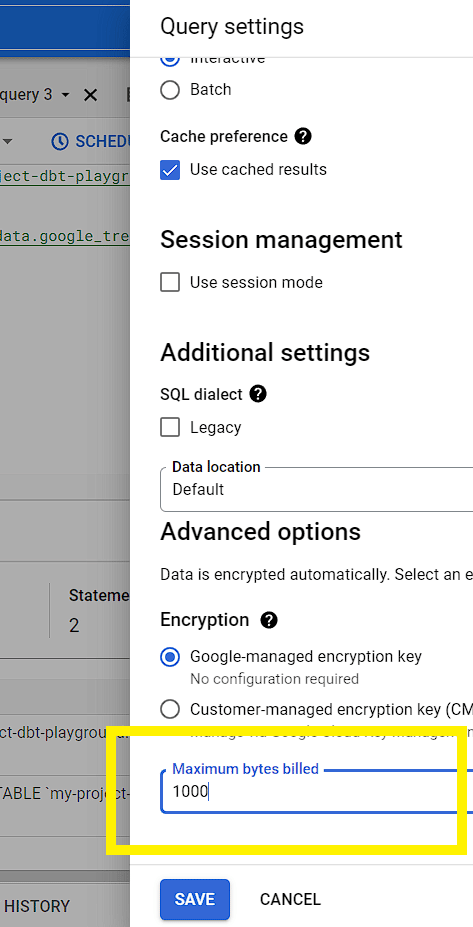Select the Interactive radio option
473x927 pixels.
(170, 59)
